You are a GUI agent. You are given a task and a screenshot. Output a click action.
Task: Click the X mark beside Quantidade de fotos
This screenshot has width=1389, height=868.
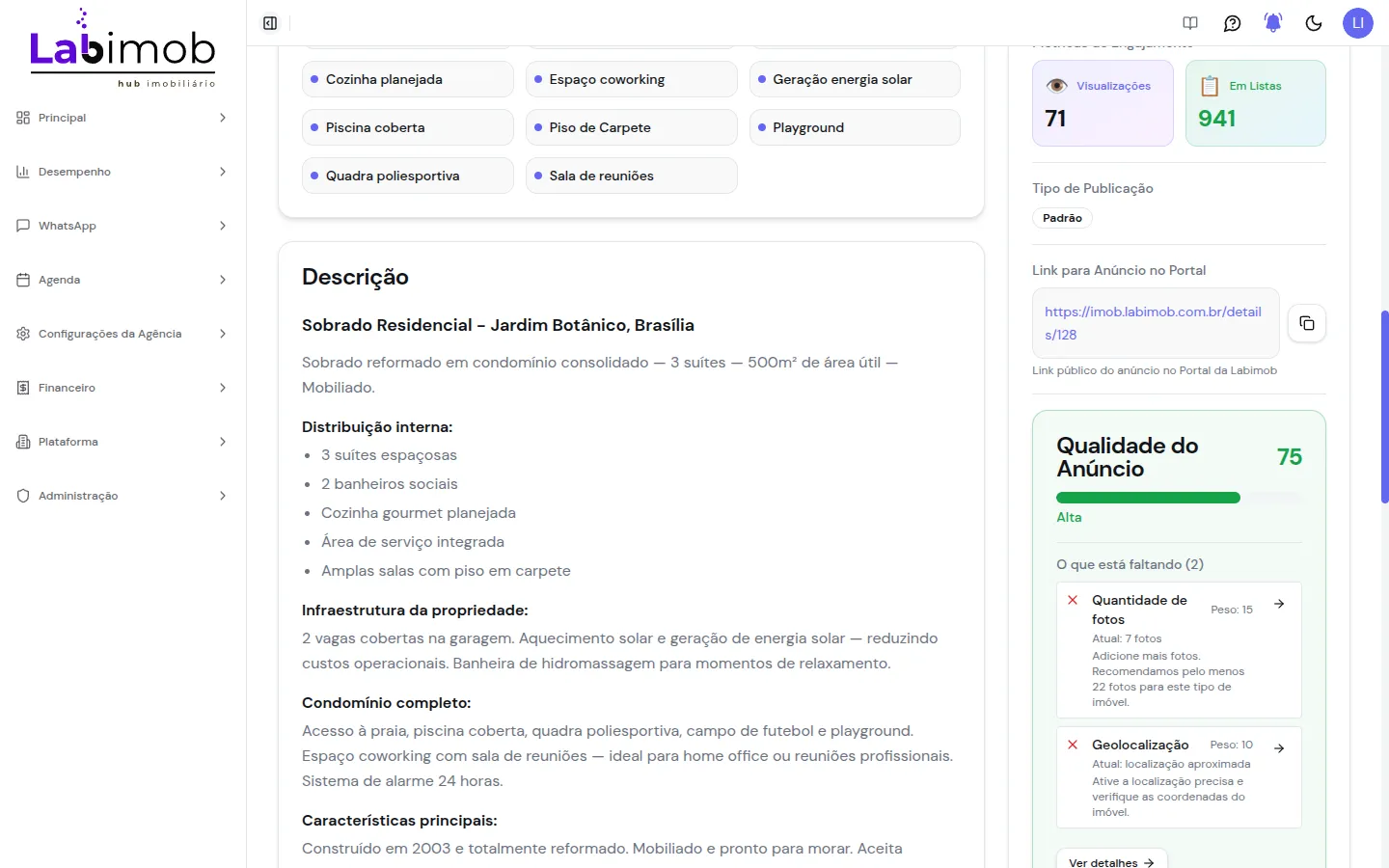tap(1073, 600)
